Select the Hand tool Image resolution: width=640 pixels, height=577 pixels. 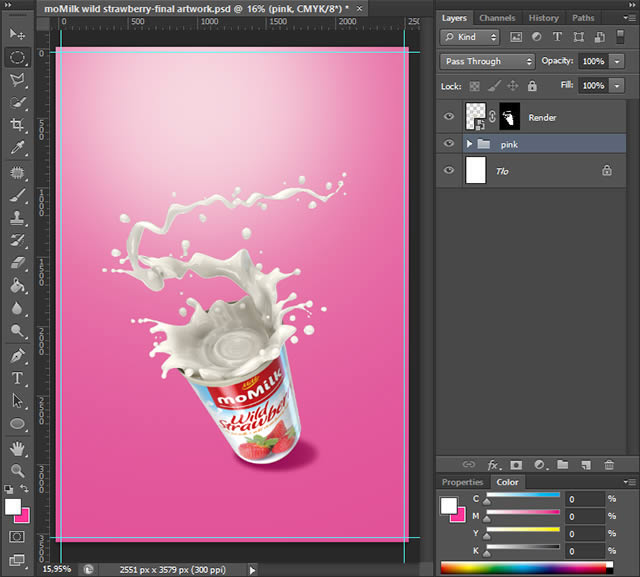[x=17, y=449]
